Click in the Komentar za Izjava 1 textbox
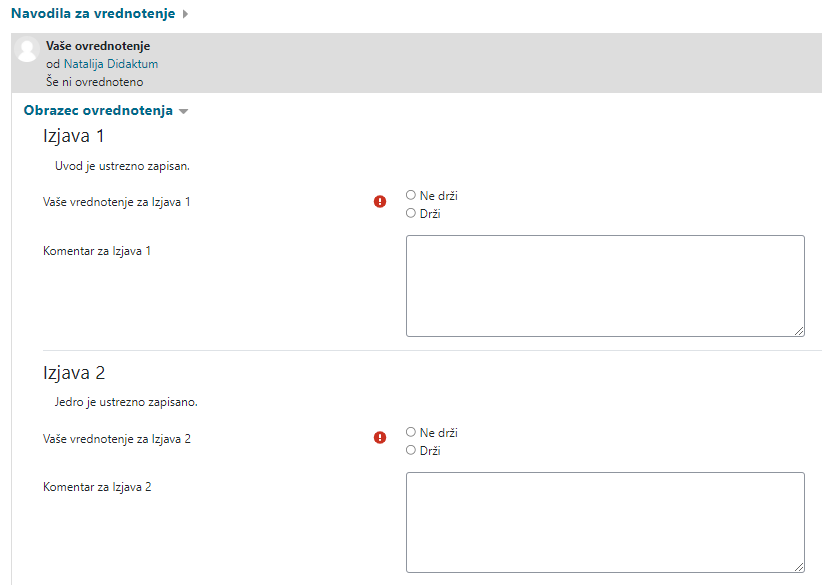This screenshot has height=585, width=822. [x=605, y=286]
